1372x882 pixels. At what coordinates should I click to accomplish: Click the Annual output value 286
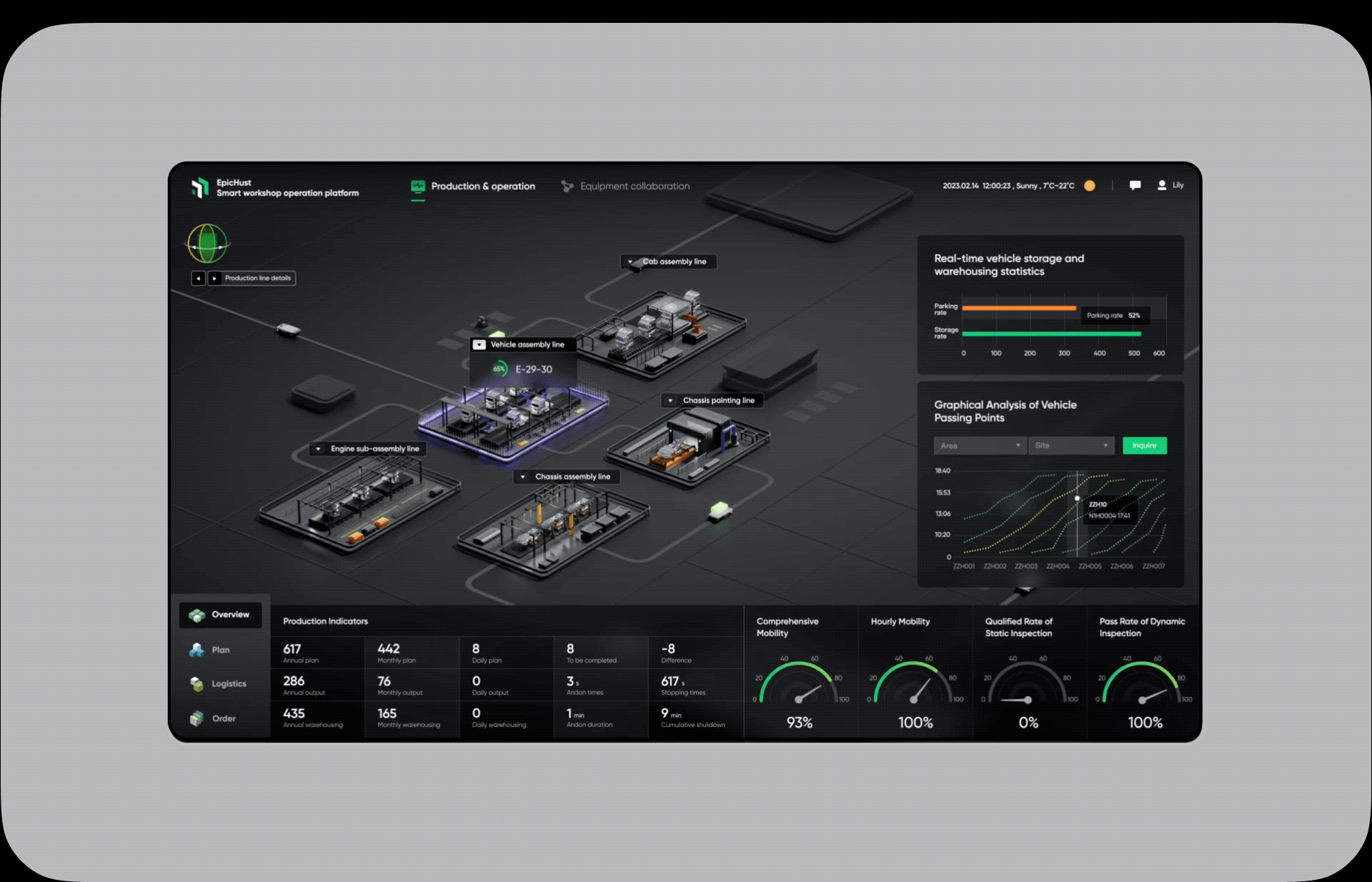click(x=294, y=681)
